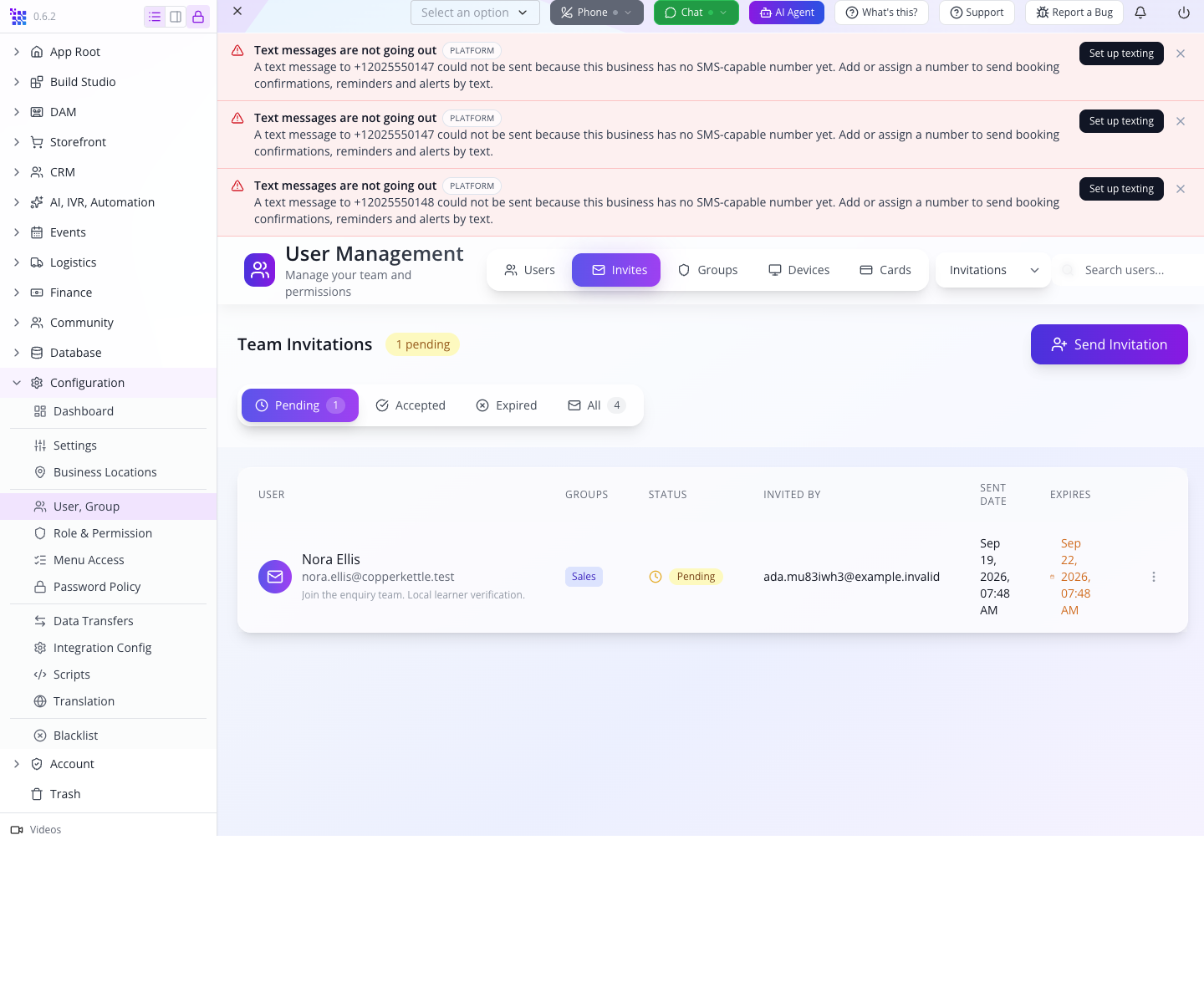Switch to the Groups tab
Screen dimensions: 1204x1003
pos(707,270)
